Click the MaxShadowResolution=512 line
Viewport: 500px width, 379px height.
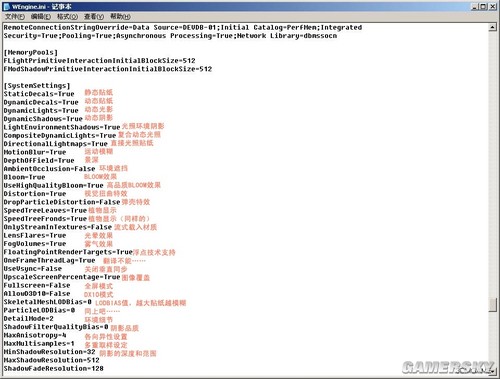coord(51,360)
